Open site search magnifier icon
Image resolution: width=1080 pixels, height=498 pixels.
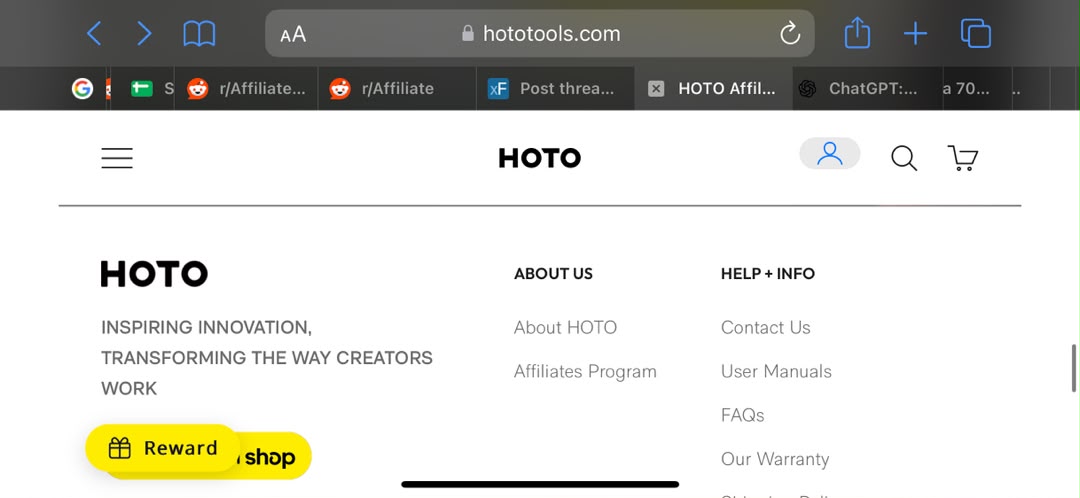tap(904, 158)
